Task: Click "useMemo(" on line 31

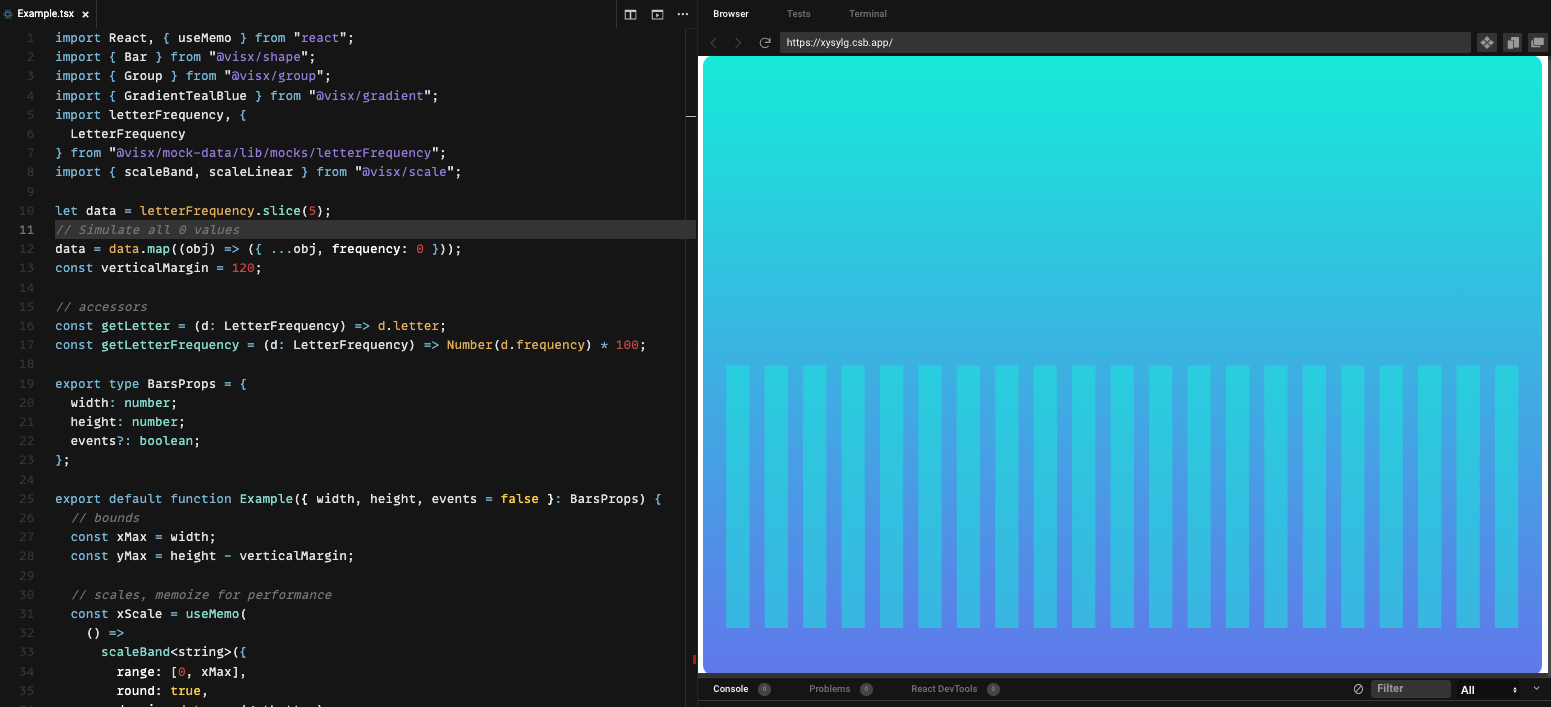Action: coord(216,614)
